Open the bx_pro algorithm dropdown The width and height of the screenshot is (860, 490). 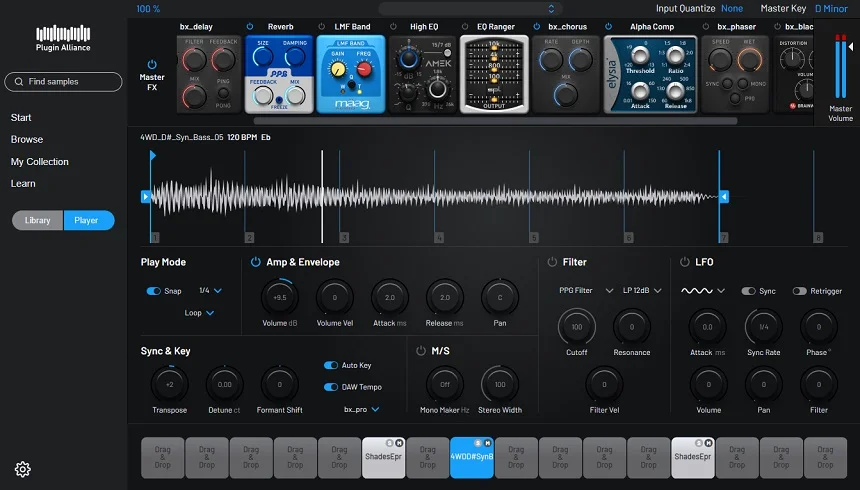coord(361,409)
